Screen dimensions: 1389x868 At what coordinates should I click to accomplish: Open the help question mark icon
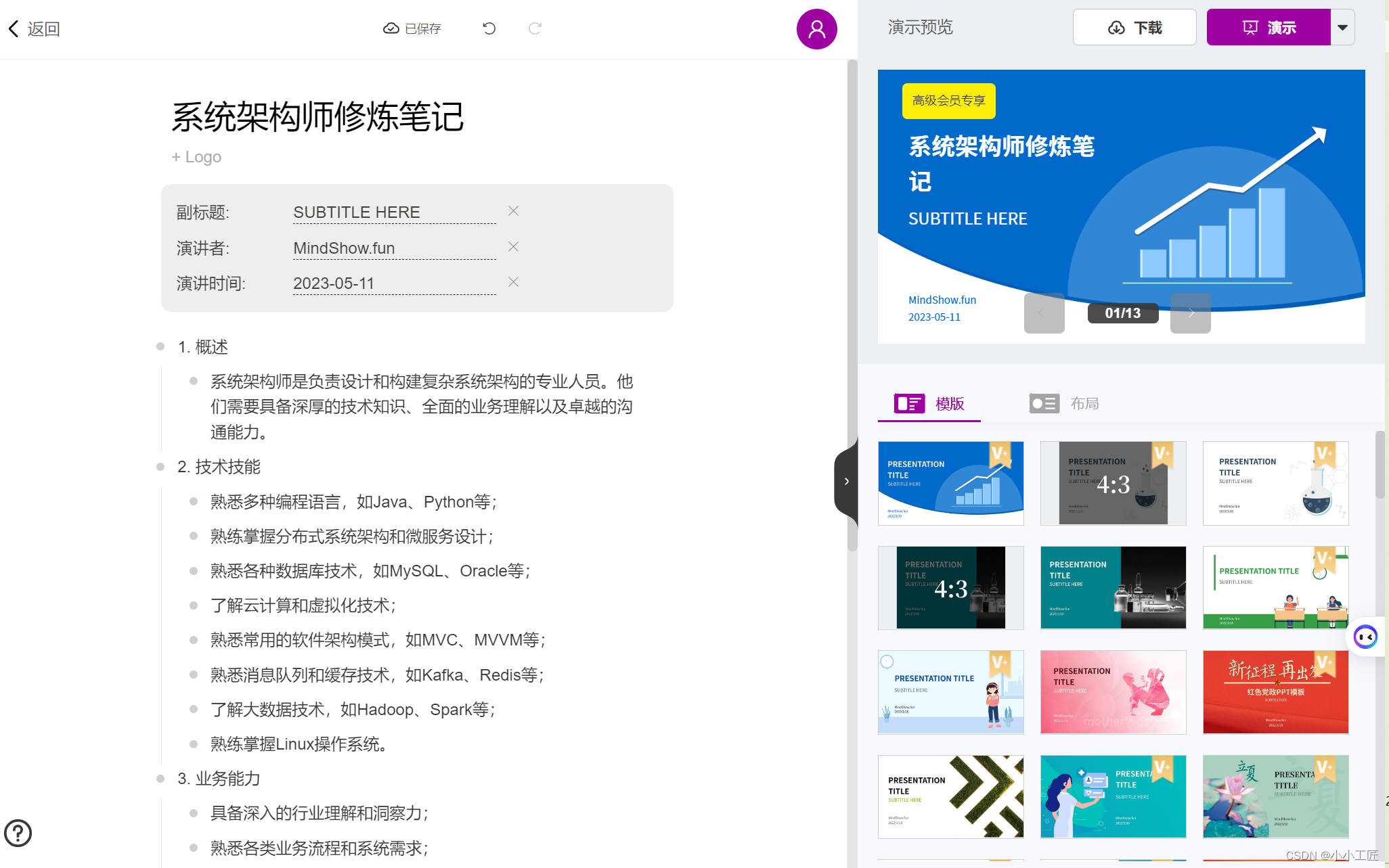(18, 833)
